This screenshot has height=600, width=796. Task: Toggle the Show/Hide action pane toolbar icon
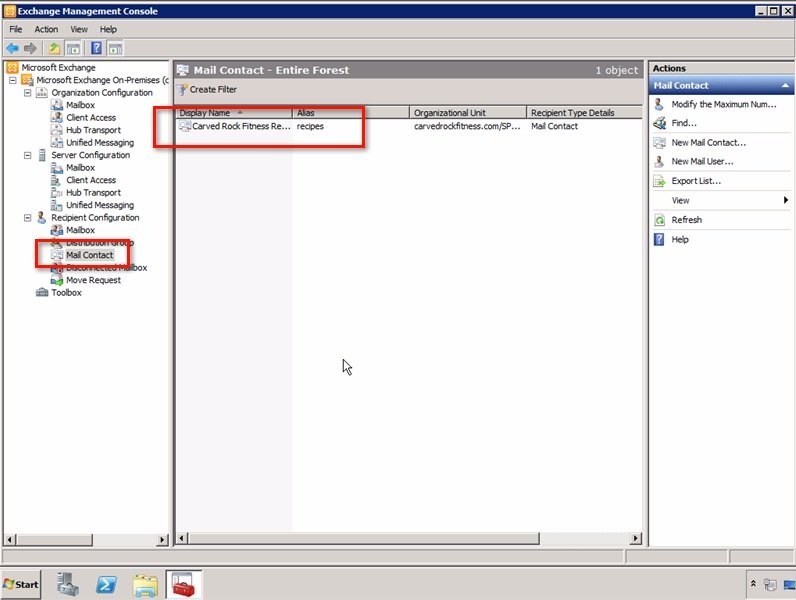[115, 49]
